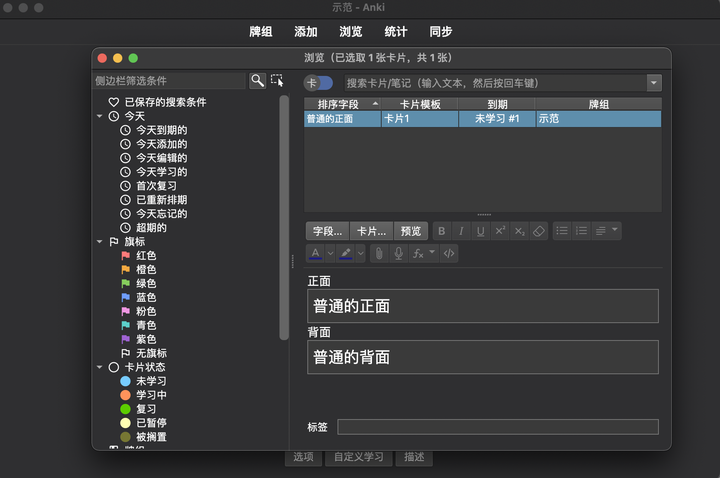Filter by green flag 绿色

pyautogui.click(x=139, y=283)
